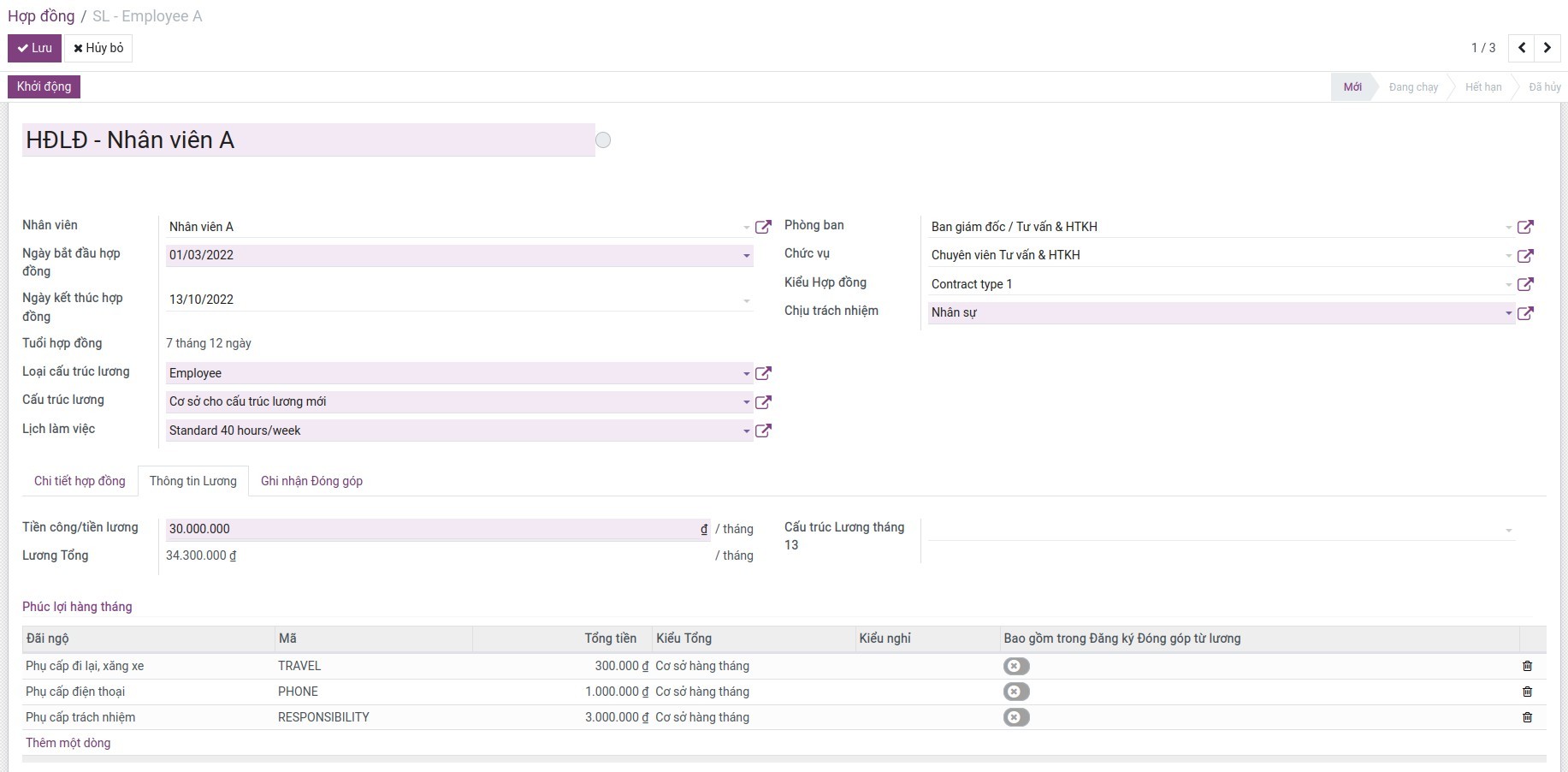Expand the Loại cấu trúc lương dropdown
1568x772 pixels.
click(746, 374)
